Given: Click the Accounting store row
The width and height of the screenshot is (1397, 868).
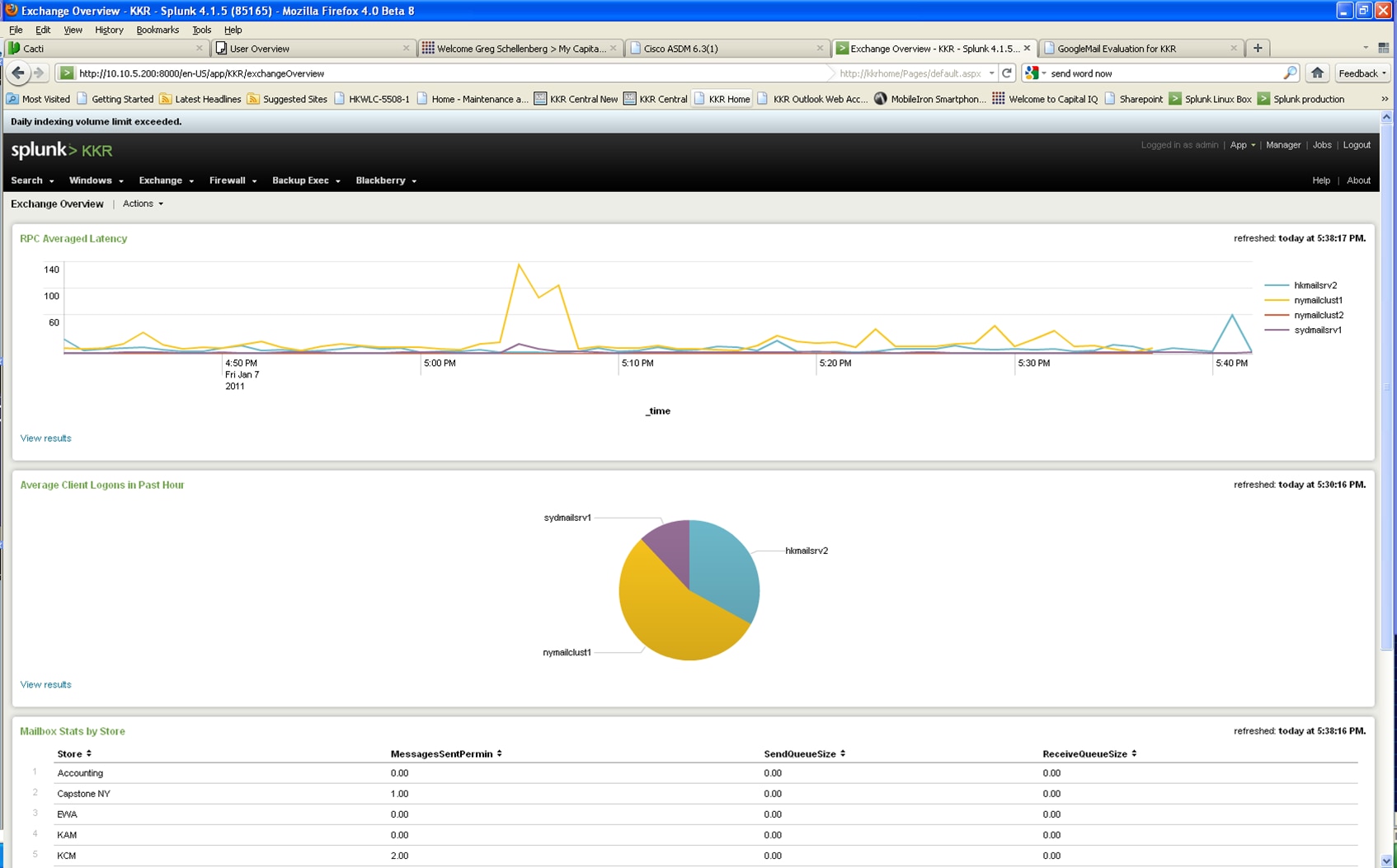Looking at the screenshot, I should tap(705, 773).
